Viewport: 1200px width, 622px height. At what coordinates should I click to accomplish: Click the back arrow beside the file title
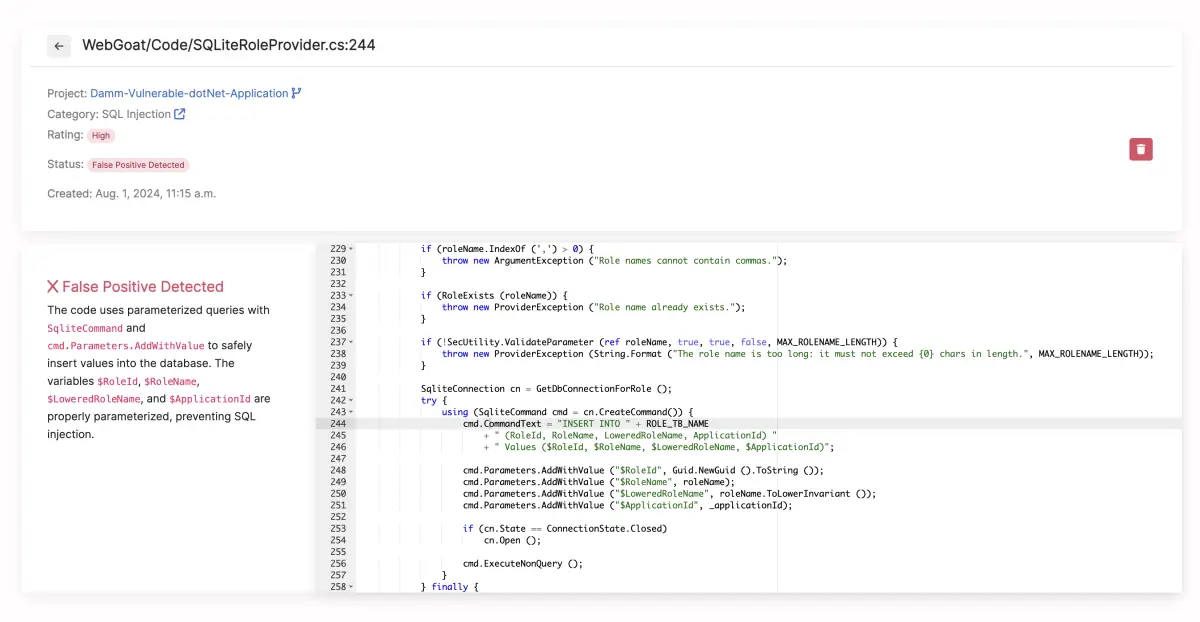(59, 46)
